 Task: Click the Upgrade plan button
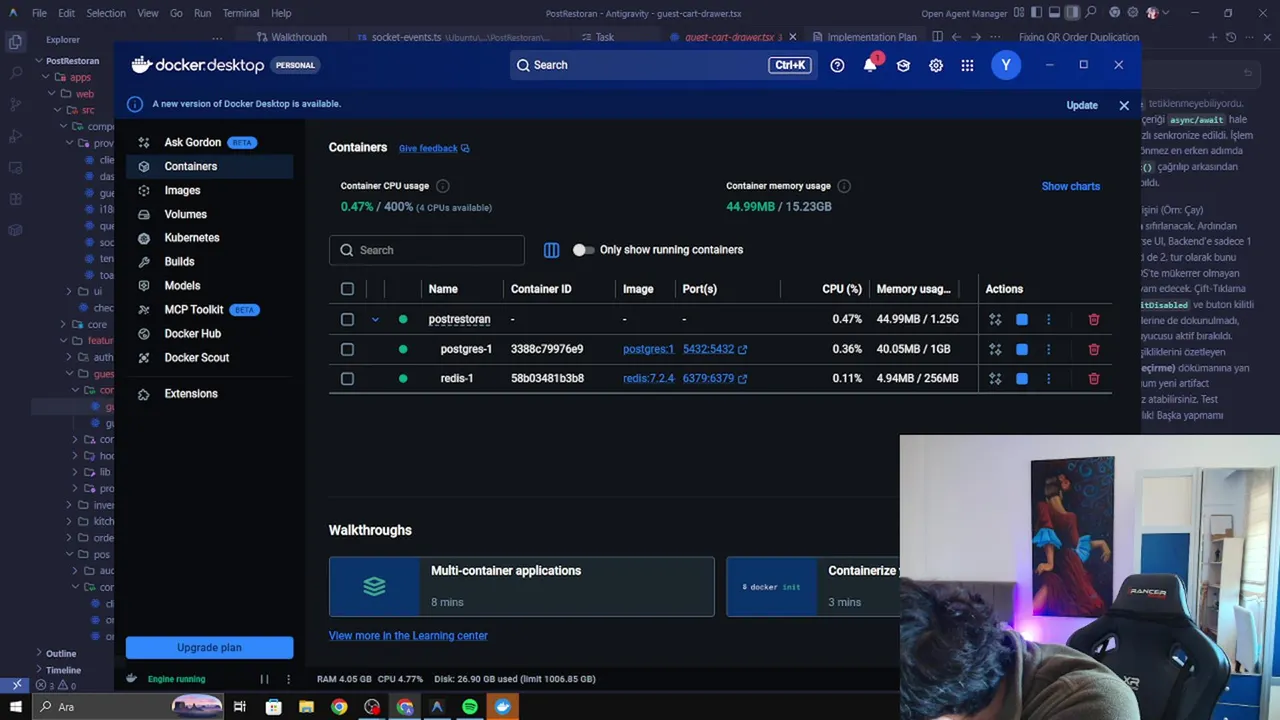[209, 648]
